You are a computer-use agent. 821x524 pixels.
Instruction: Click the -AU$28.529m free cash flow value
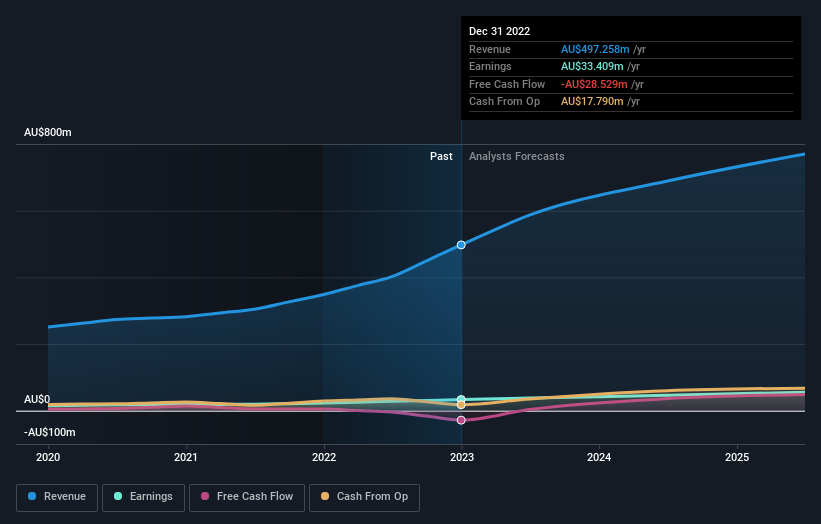pyautogui.click(x=594, y=84)
